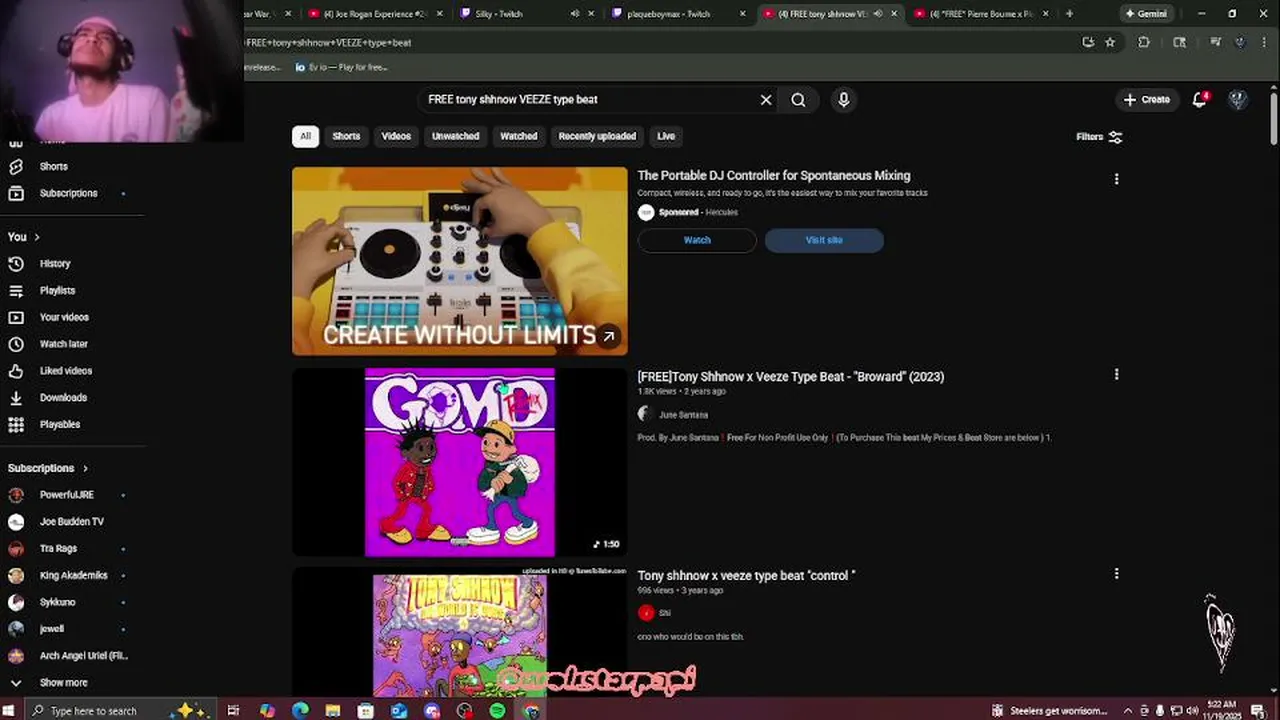Expand Show more subscriptions
Image resolution: width=1280 pixels, height=720 pixels.
coord(65,682)
